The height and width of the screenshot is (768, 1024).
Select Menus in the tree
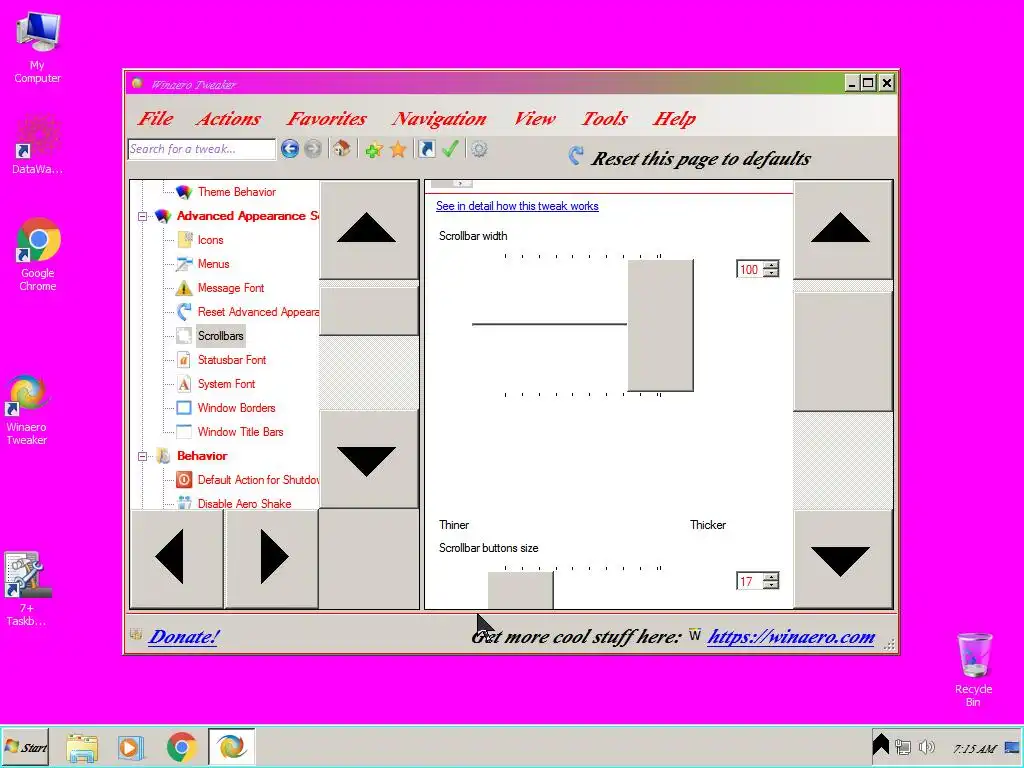[x=214, y=264]
